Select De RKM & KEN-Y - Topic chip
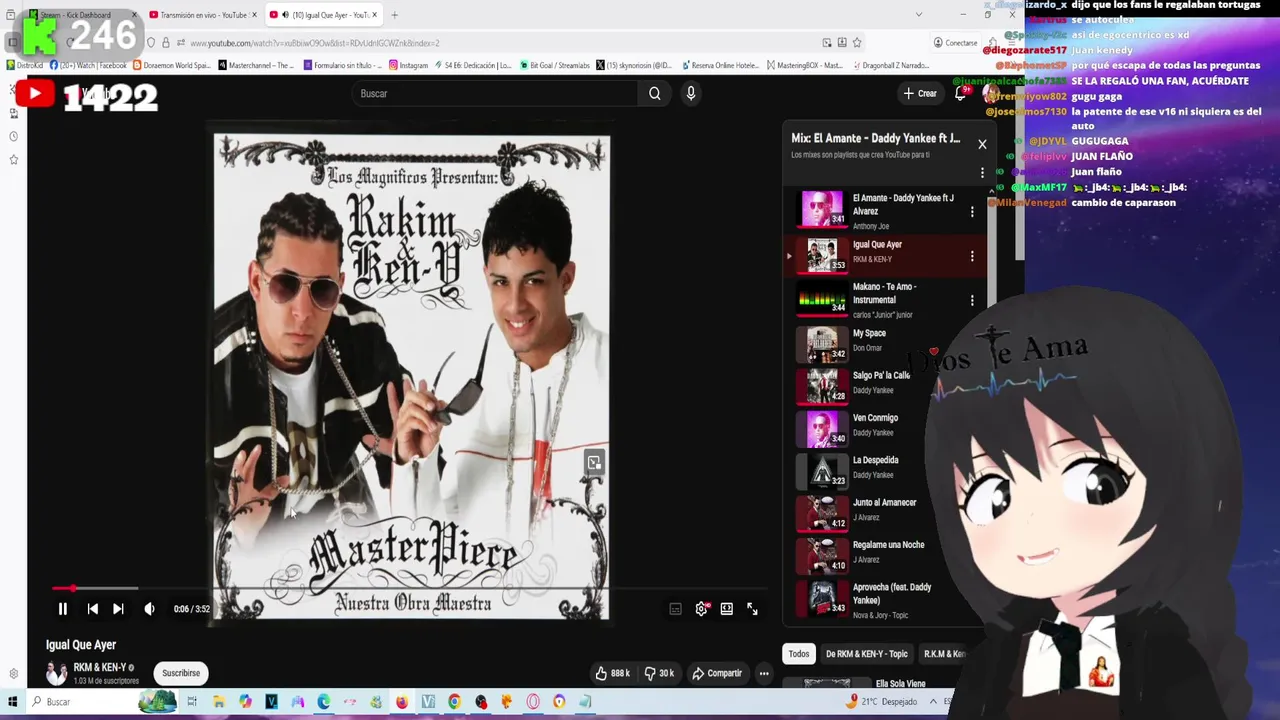The width and height of the screenshot is (1280, 720). click(x=866, y=654)
